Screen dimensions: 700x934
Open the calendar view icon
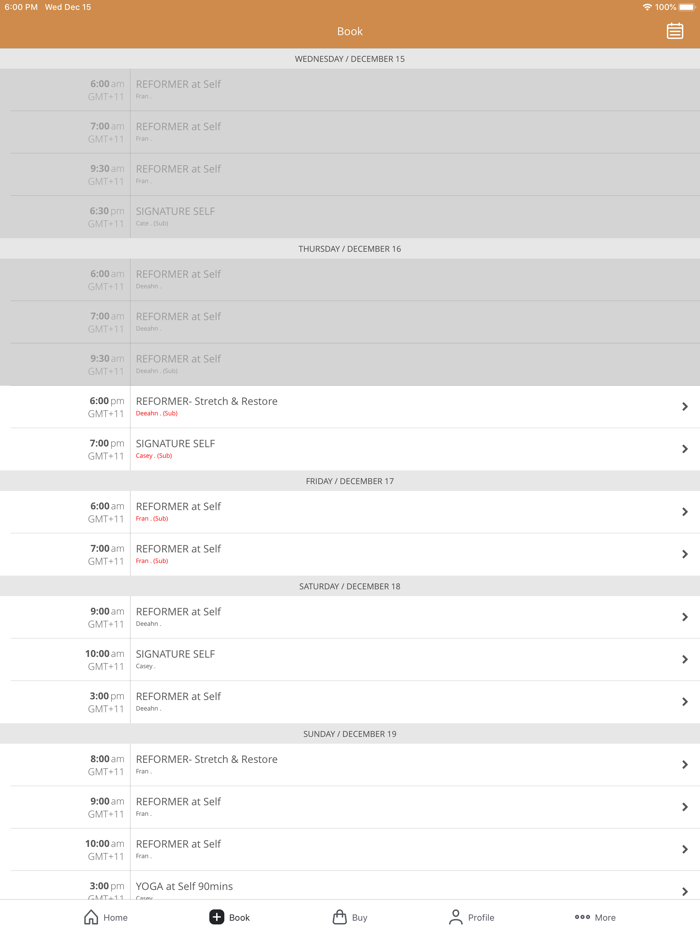click(675, 31)
